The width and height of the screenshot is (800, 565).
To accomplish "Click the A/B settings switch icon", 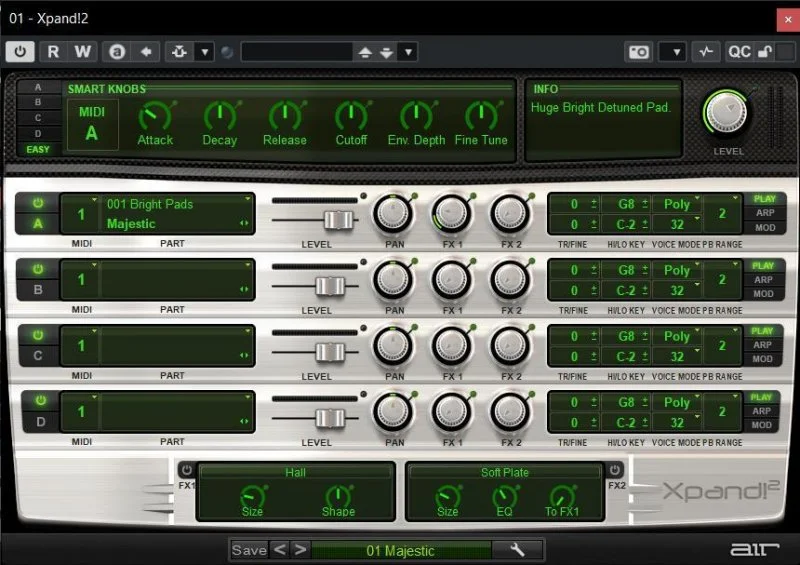I will pos(117,52).
